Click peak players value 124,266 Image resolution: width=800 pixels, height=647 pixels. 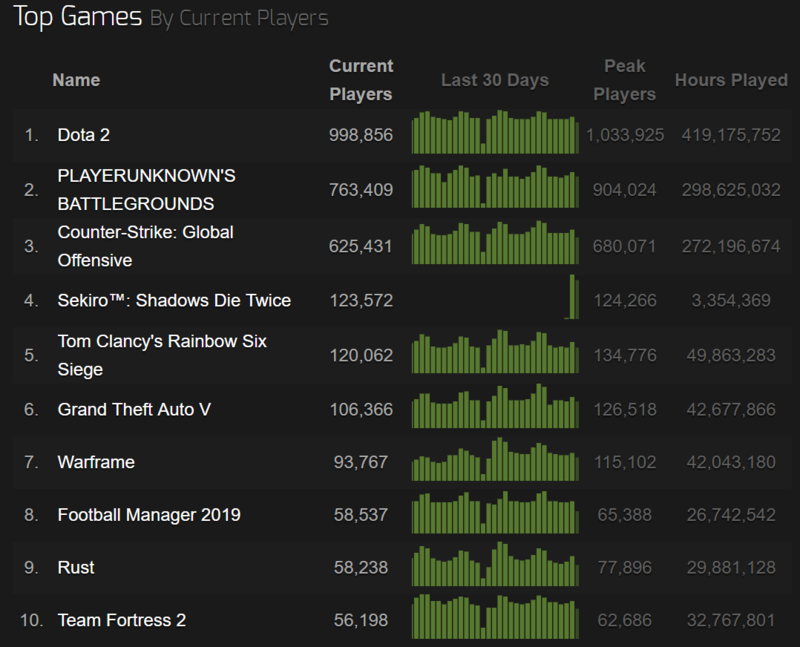[625, 301]
